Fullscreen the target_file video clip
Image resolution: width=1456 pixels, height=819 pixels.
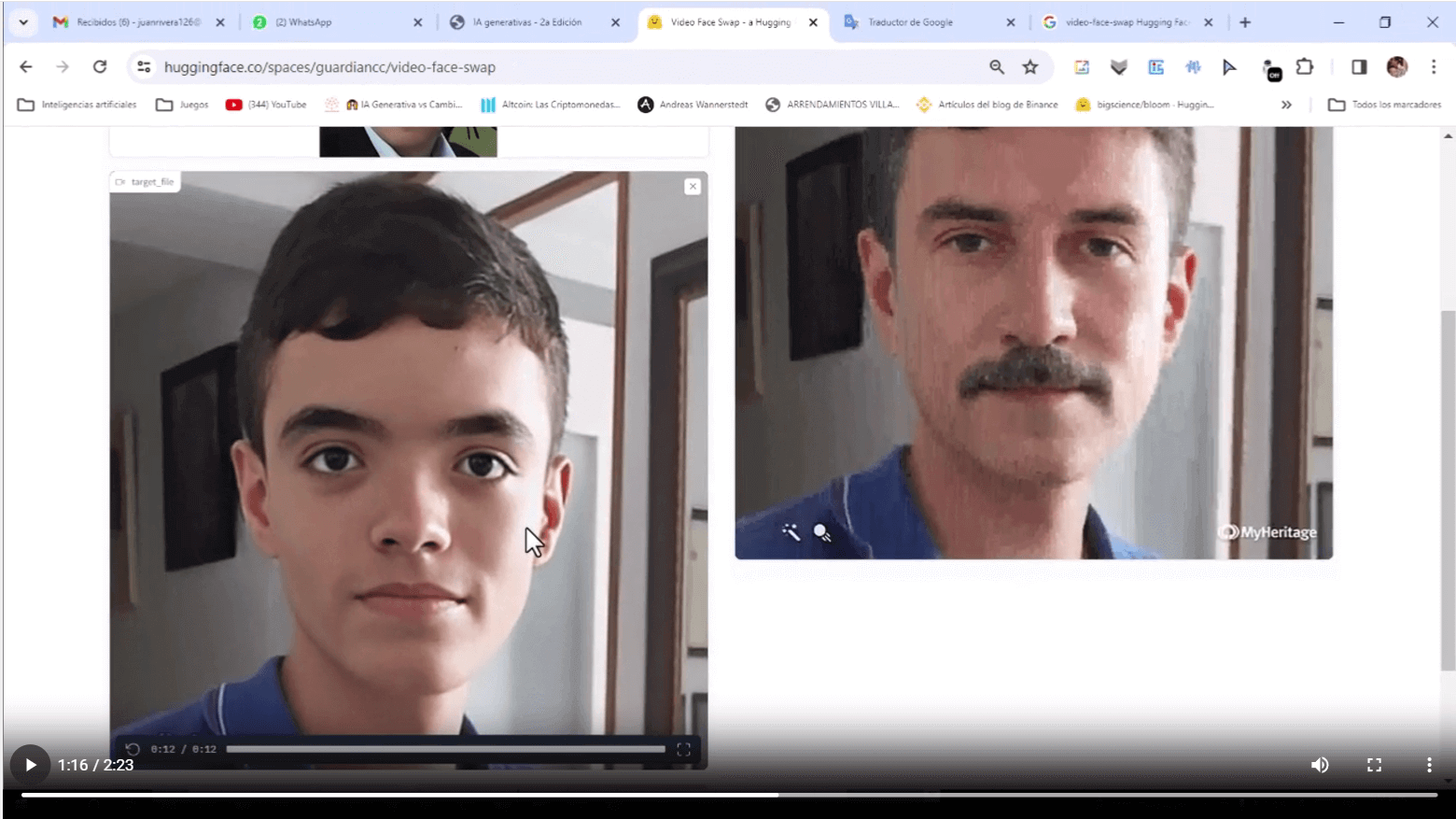[683, 749]
